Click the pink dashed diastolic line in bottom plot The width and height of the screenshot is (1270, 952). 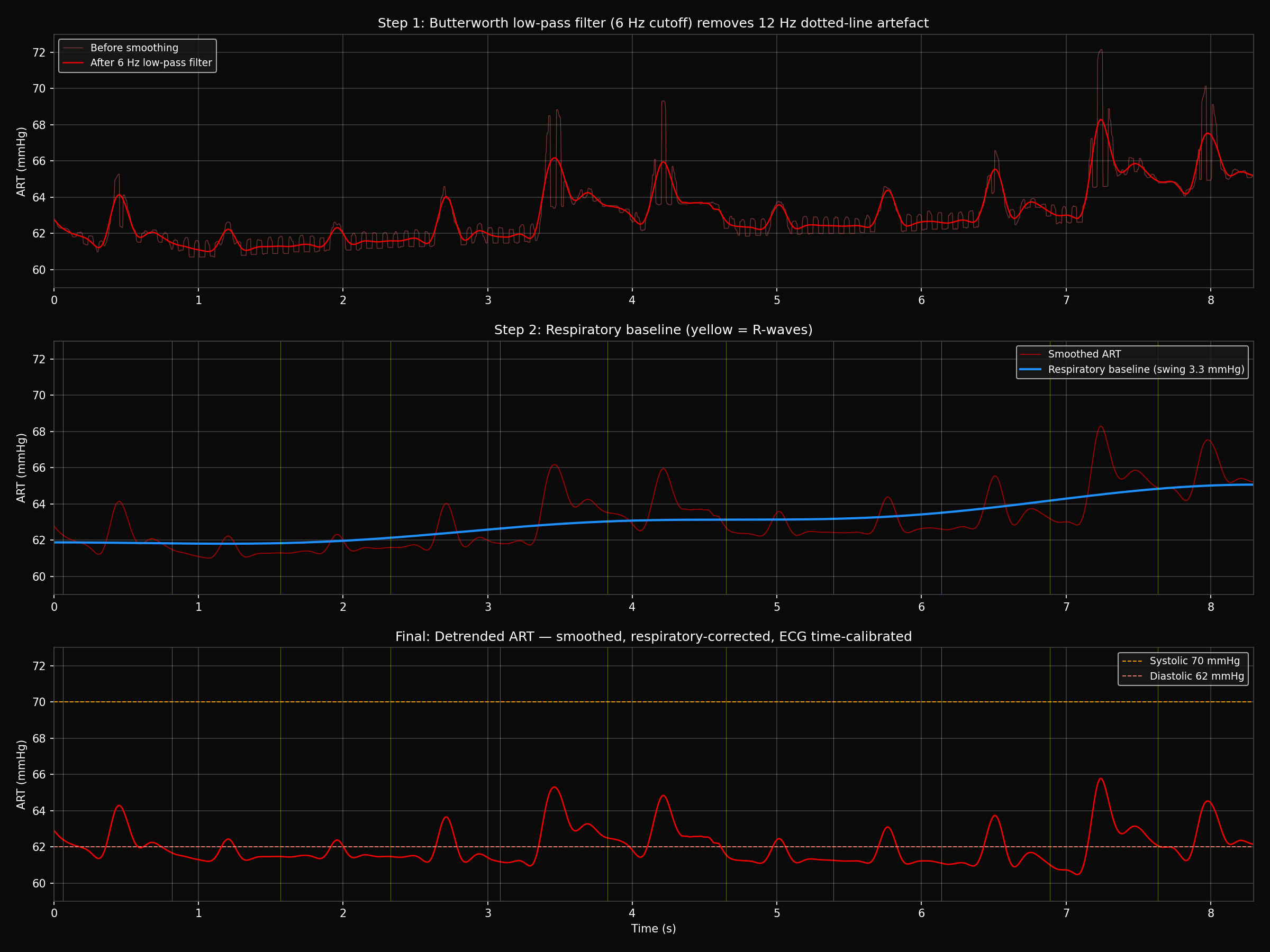coord(653,847)
